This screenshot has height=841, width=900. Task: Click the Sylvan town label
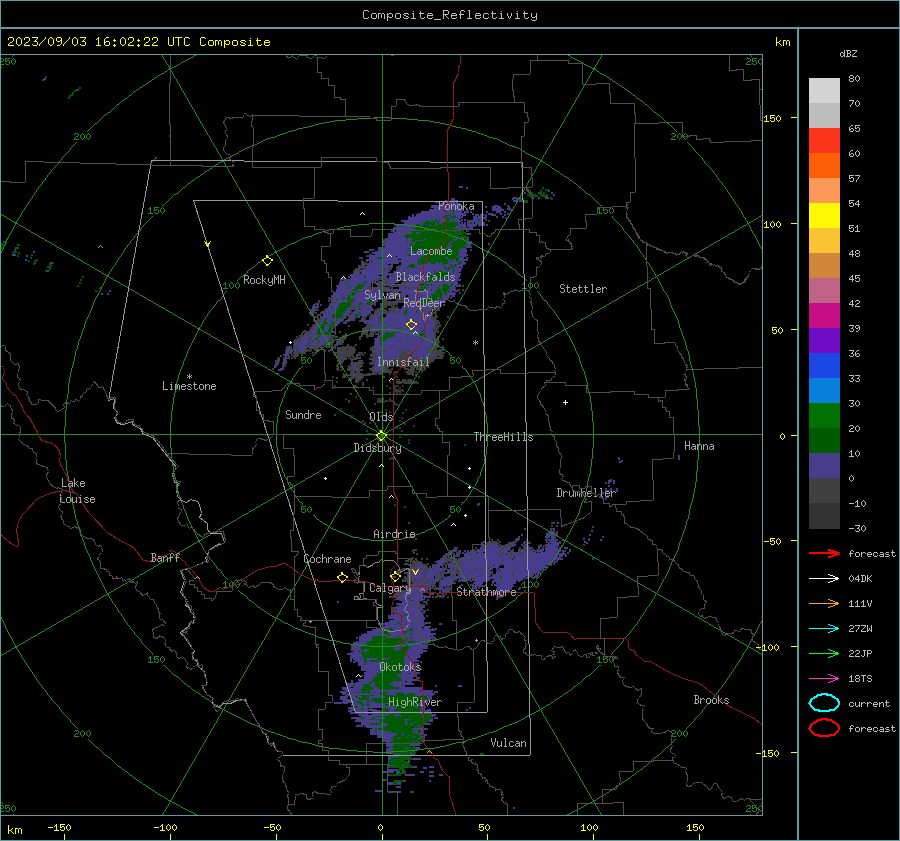point(382,295)
